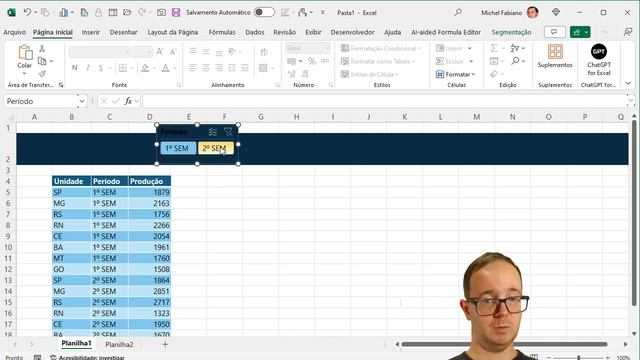Switch to the Fórmulas tab
640x360 pixels.
(x=222, y=32)
